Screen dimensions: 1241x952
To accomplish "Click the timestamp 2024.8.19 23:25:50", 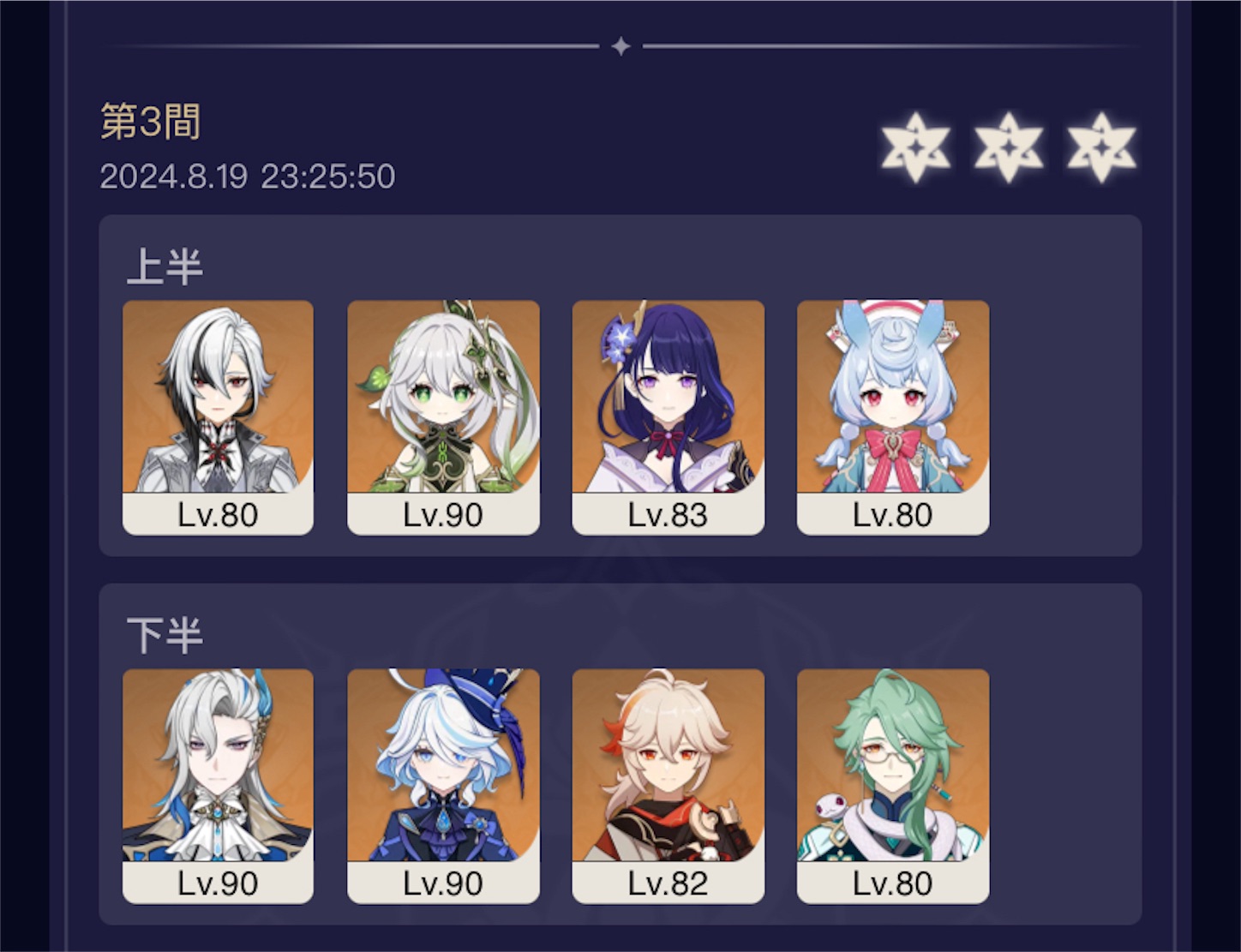I will [248, 177].
